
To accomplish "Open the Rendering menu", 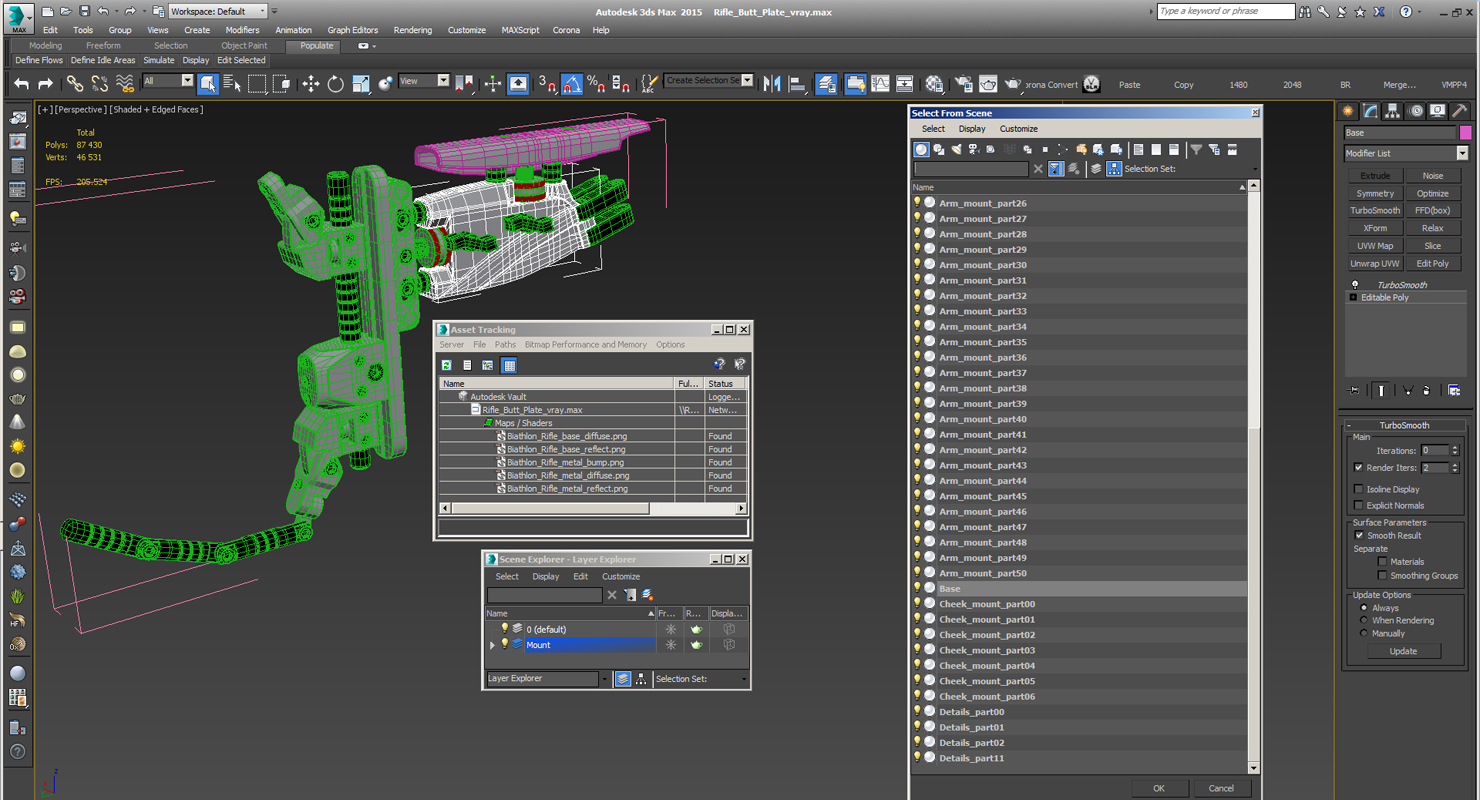I will click(412, 30).
